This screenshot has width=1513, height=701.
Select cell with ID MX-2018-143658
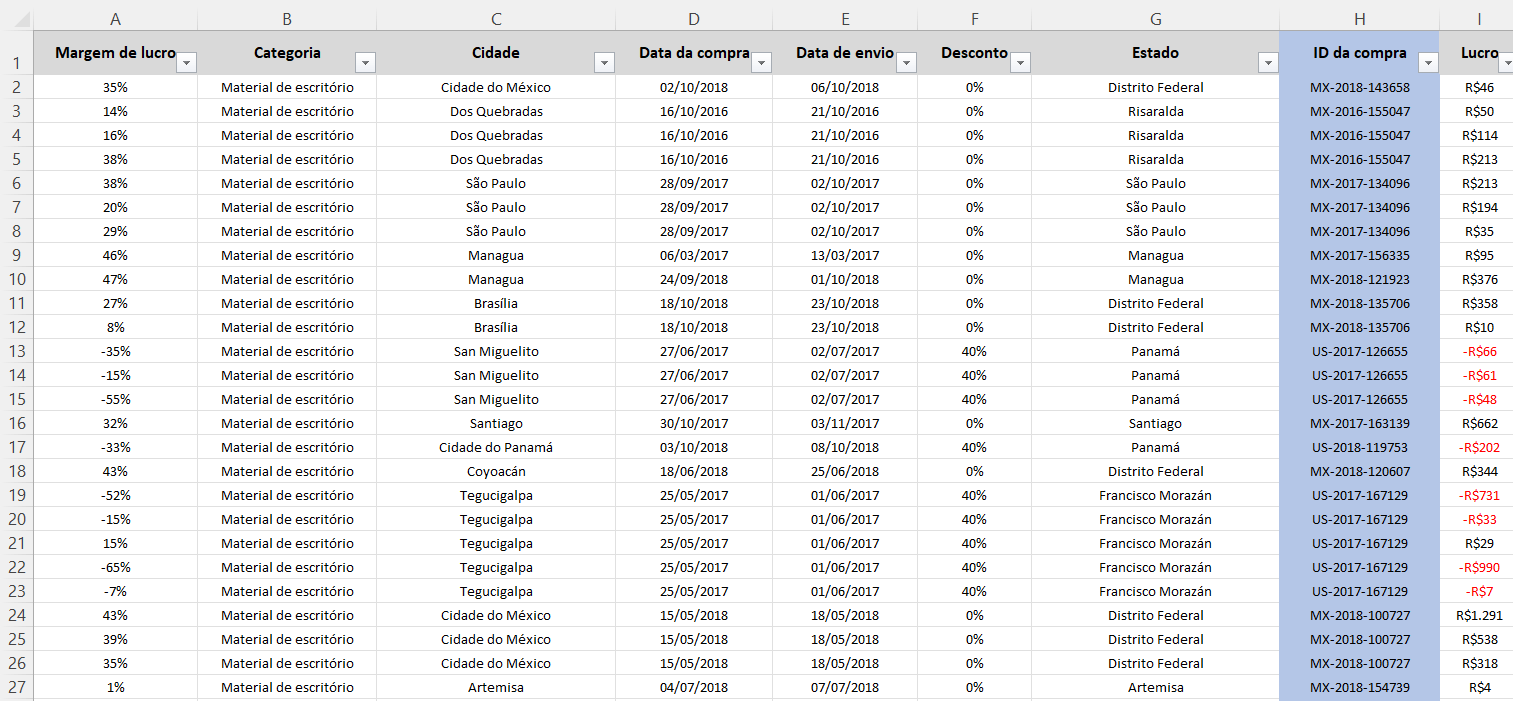(1360, 87)
